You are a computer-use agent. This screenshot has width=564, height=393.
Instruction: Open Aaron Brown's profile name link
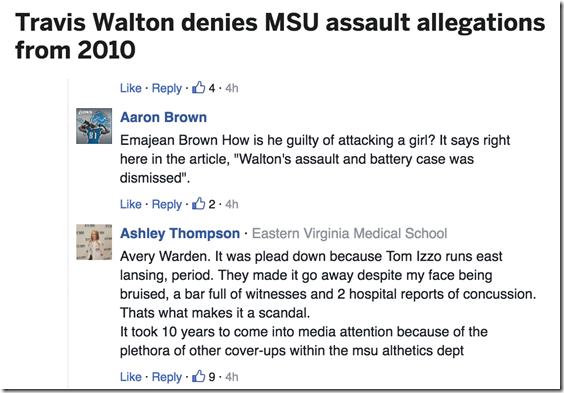pyautogui.click(x=163, y=117)
